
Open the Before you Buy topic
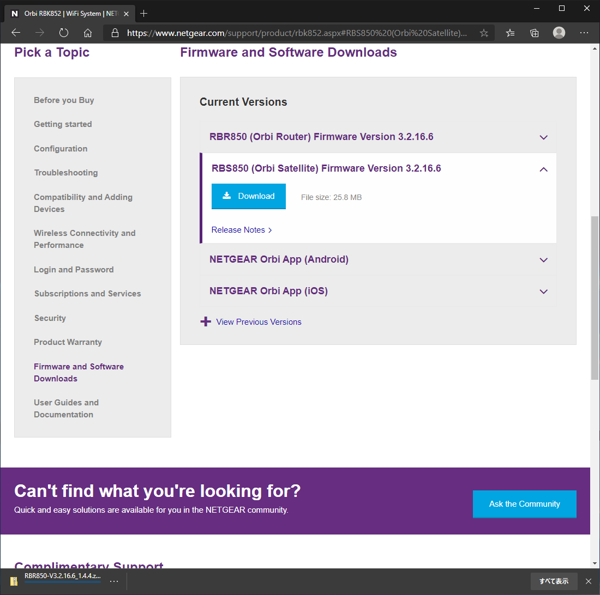tap(64, 100)
